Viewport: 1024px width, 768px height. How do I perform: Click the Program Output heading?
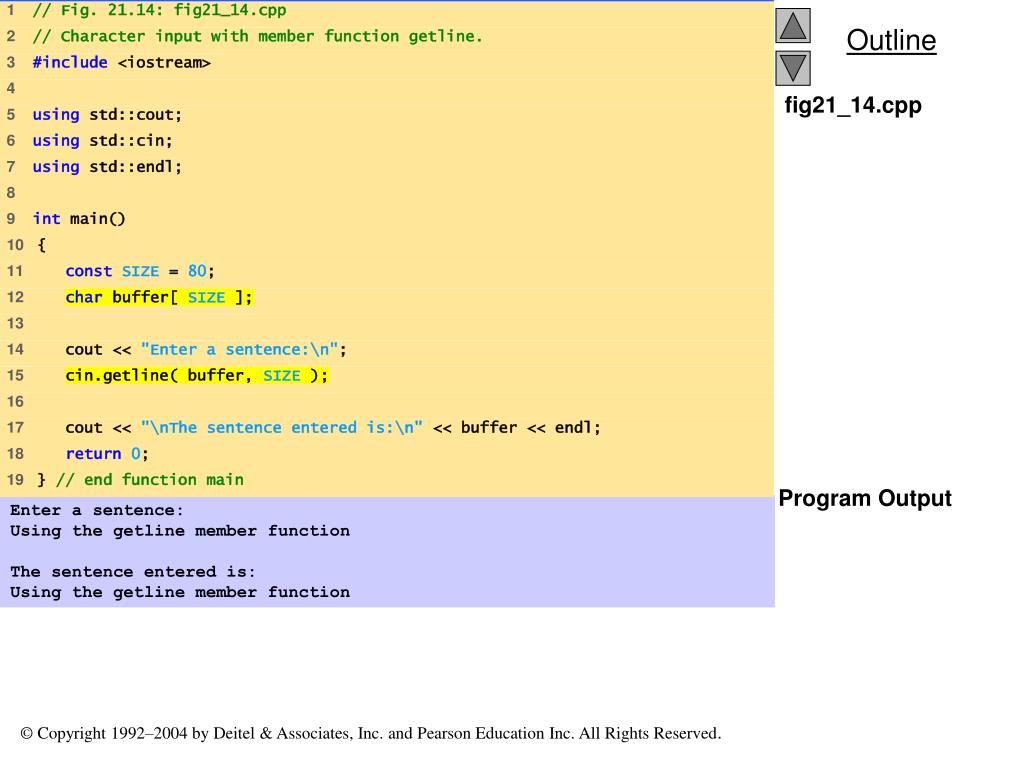click(865, 498)
